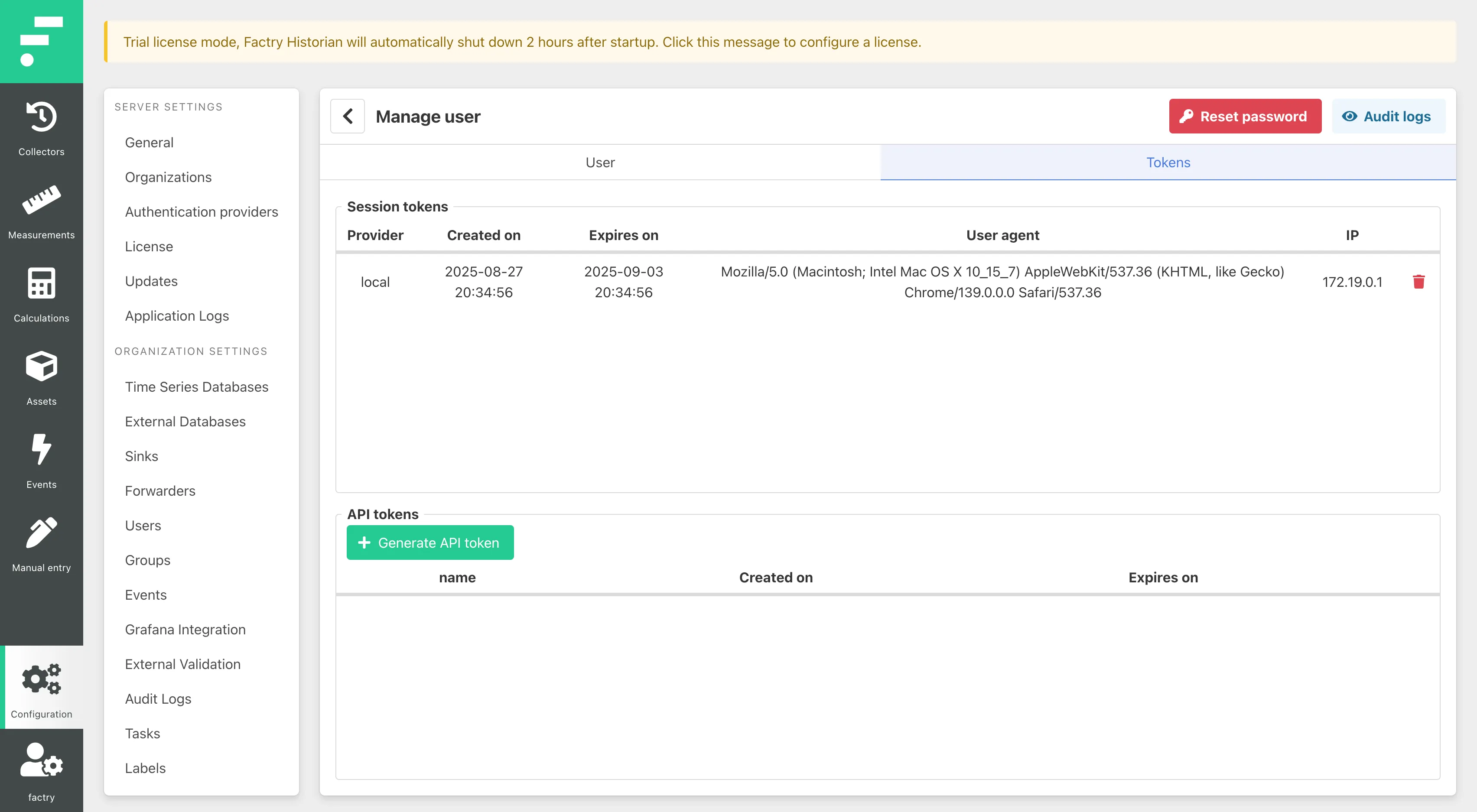Open Authentication providers settings
This screenshot has height=812, width=1477.
tap(201, 211)
